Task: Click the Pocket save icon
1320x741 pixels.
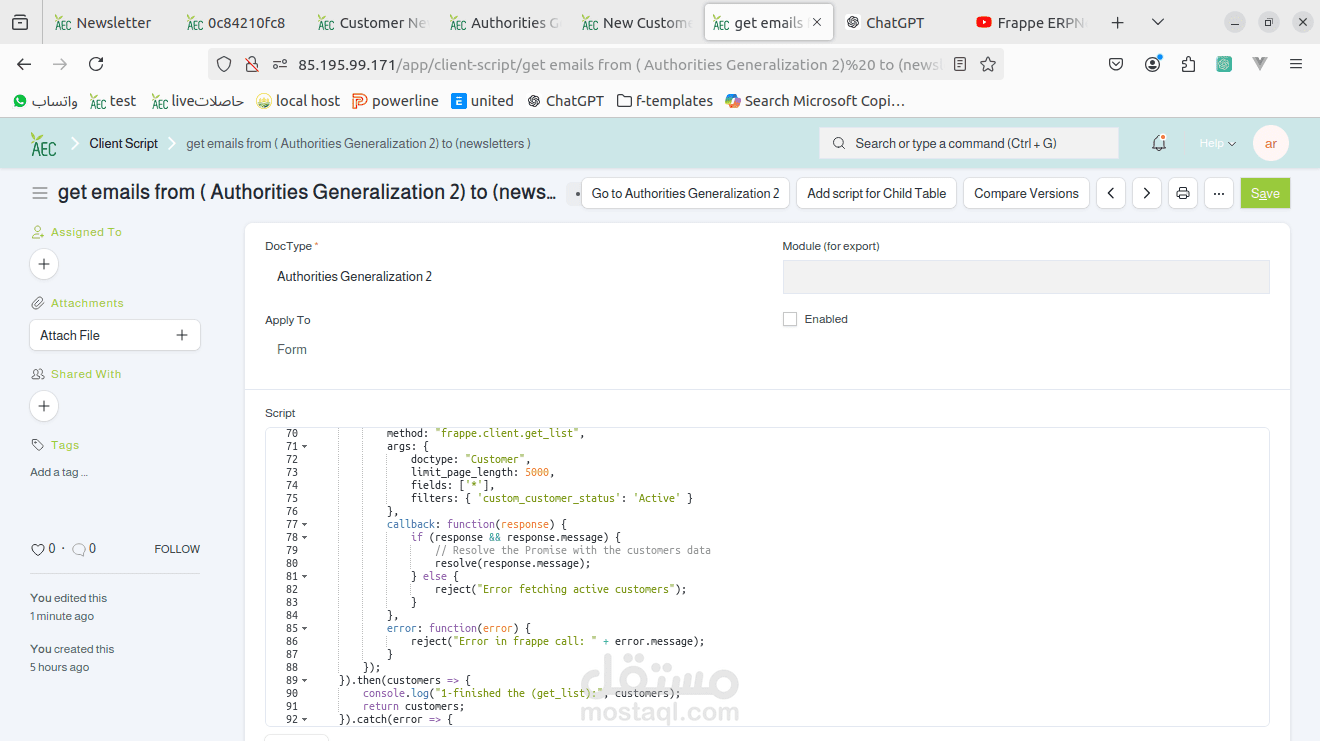Action: 1116,64
